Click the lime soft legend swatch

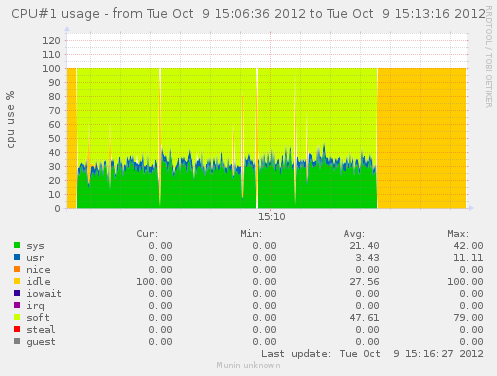(17, 317)
